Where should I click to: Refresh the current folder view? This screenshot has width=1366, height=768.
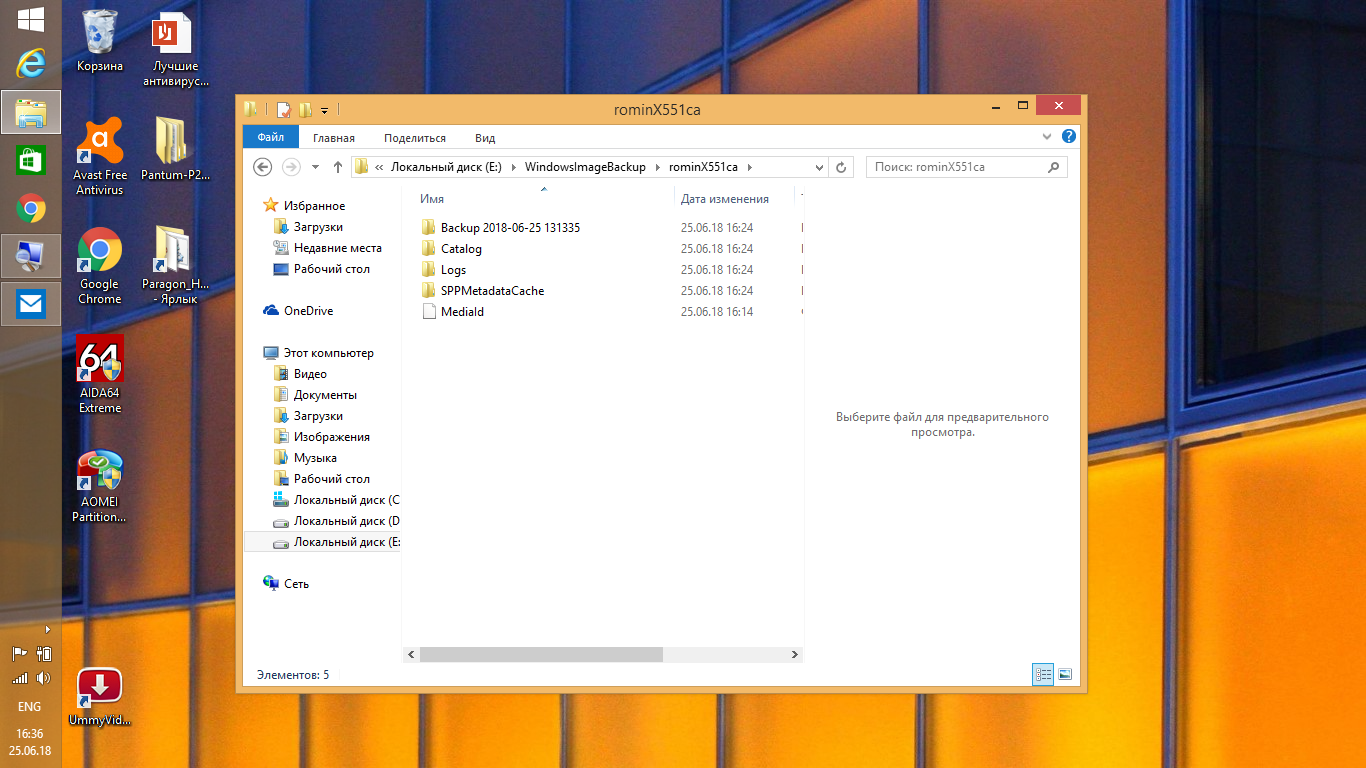pos(842,167)
